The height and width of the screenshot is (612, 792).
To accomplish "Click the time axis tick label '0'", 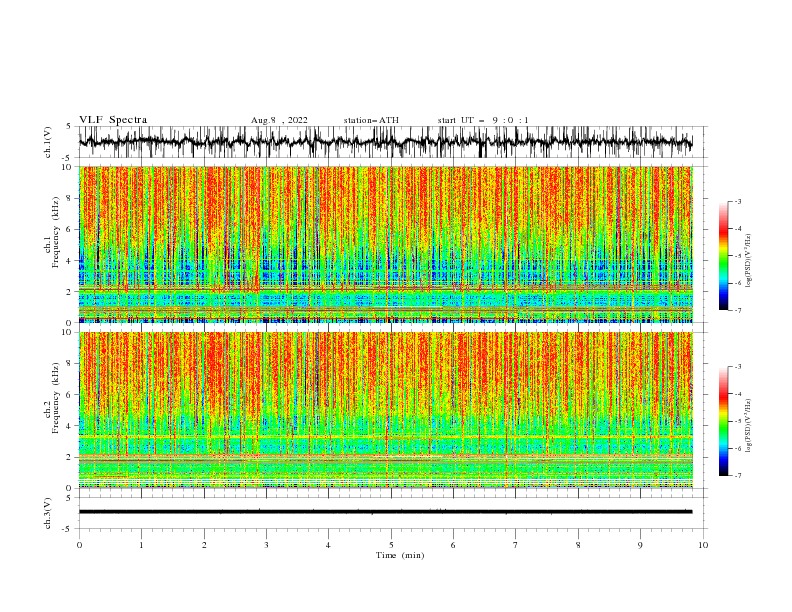I will (79, 545).
